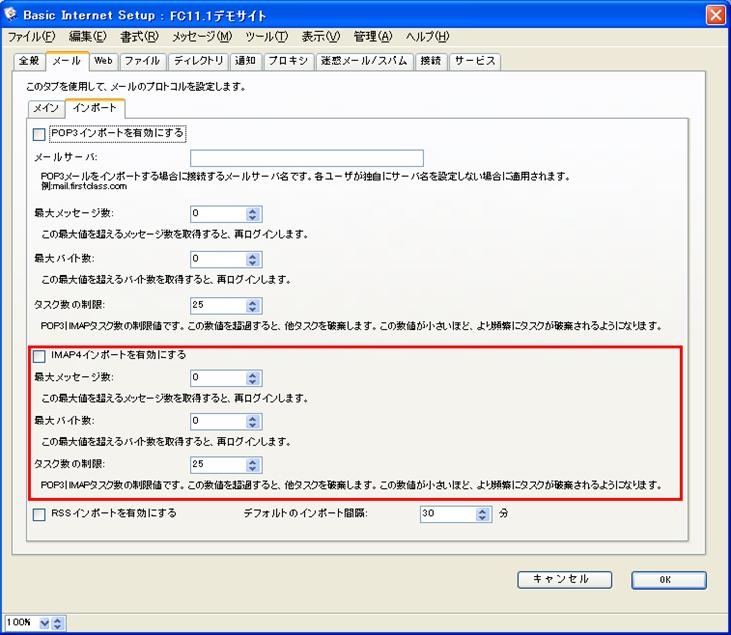Close the Basic Internet Setup window
The image size is (731, 635).
point(715,15)
